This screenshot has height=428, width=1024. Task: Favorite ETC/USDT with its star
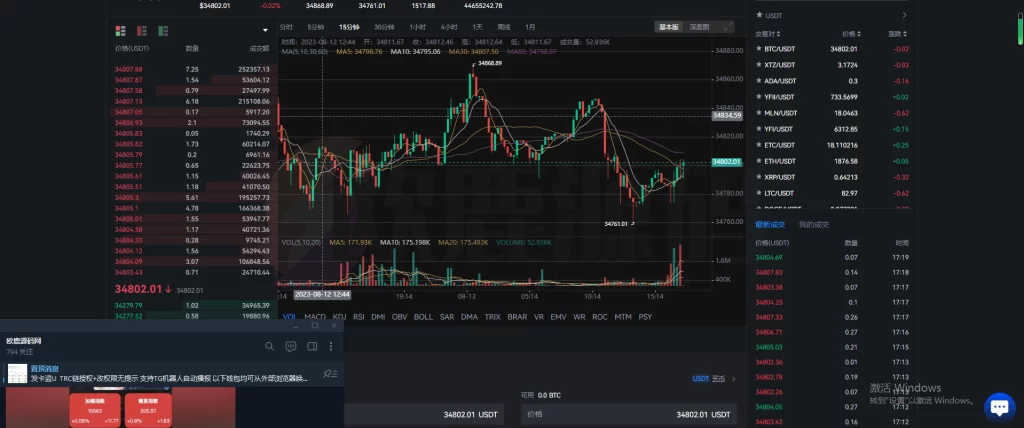click(758, 145)
